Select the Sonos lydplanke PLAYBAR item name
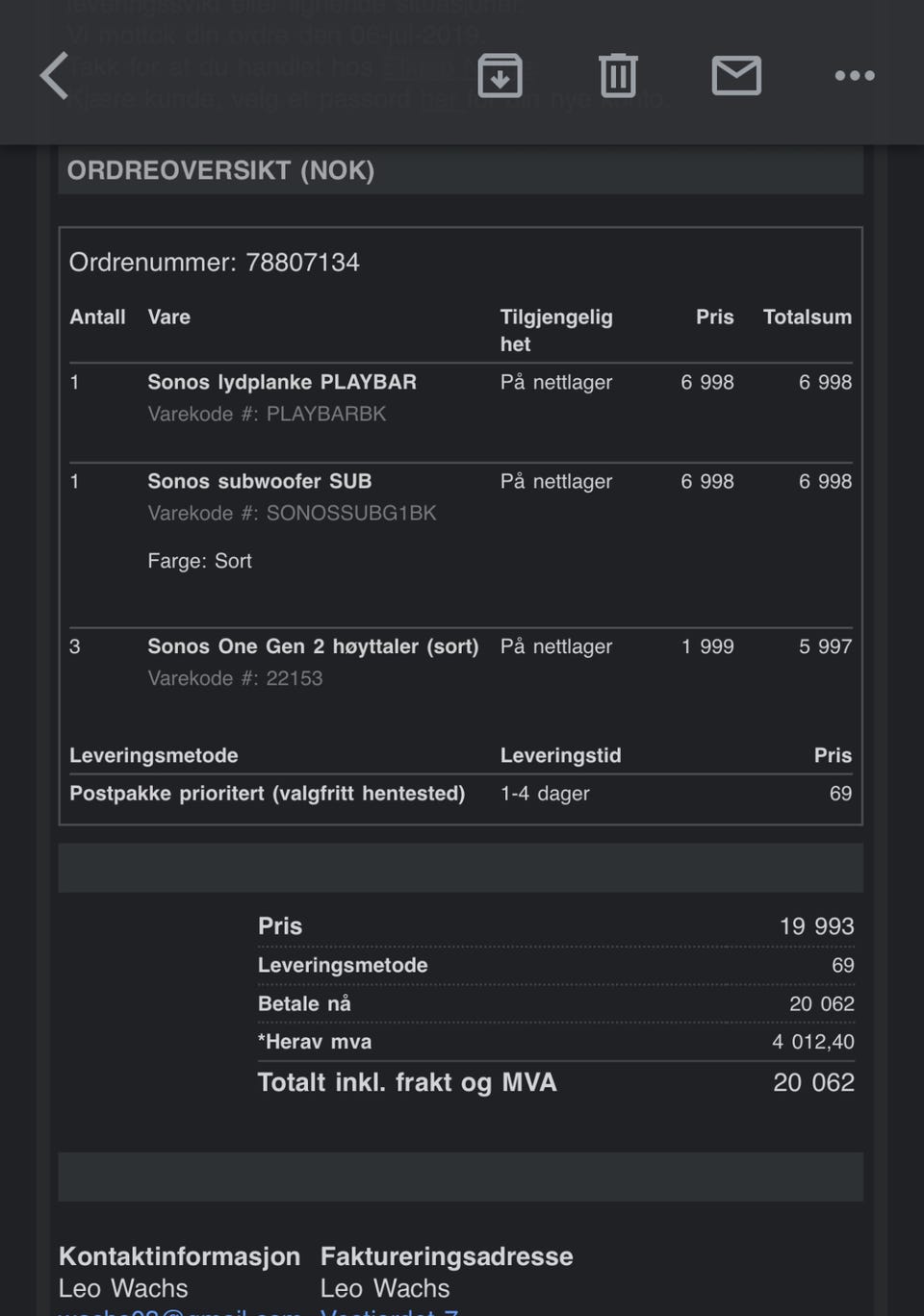 click(x=282, y=382)
